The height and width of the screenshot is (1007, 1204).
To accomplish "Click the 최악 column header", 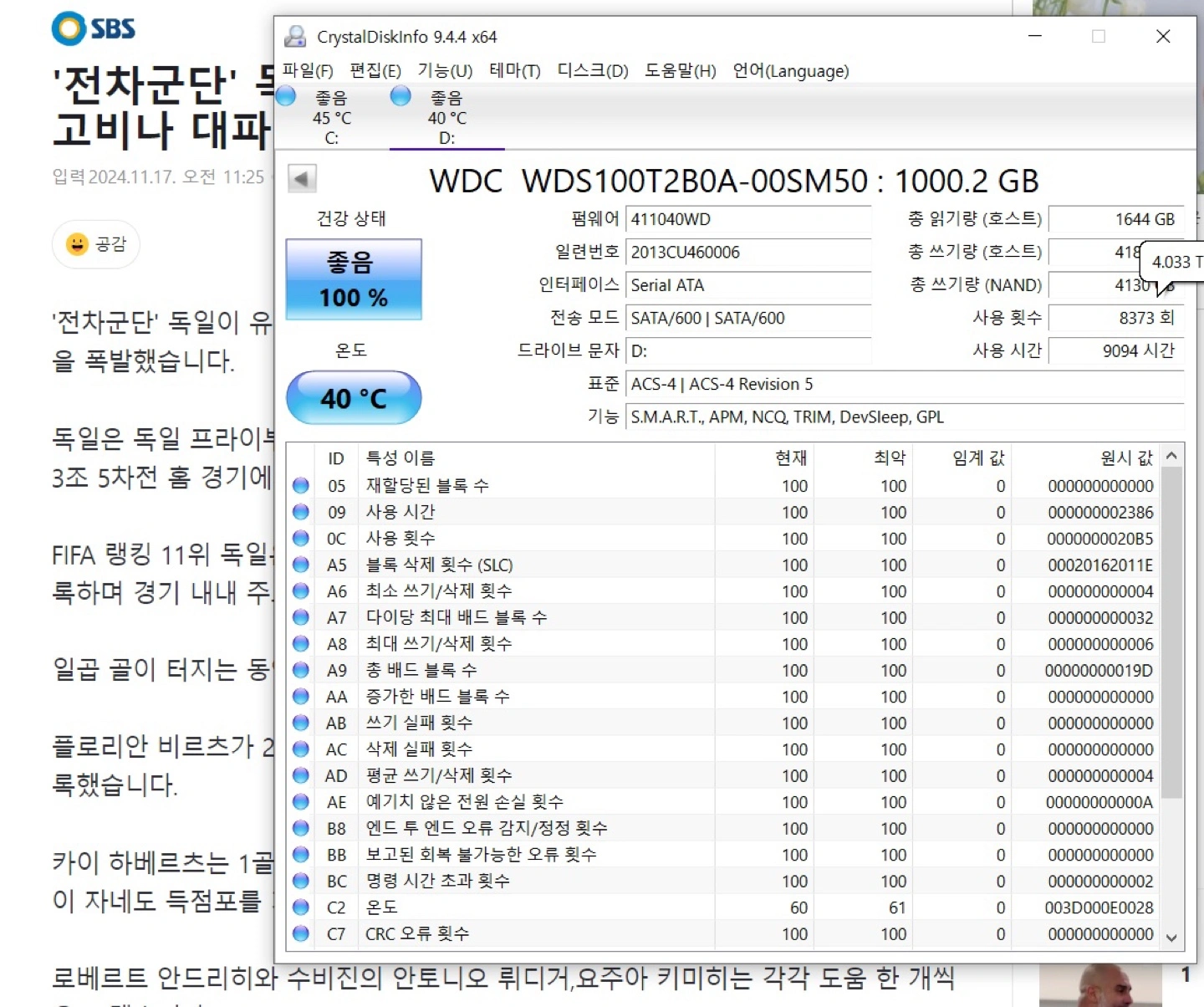I will tap(863, 457).
